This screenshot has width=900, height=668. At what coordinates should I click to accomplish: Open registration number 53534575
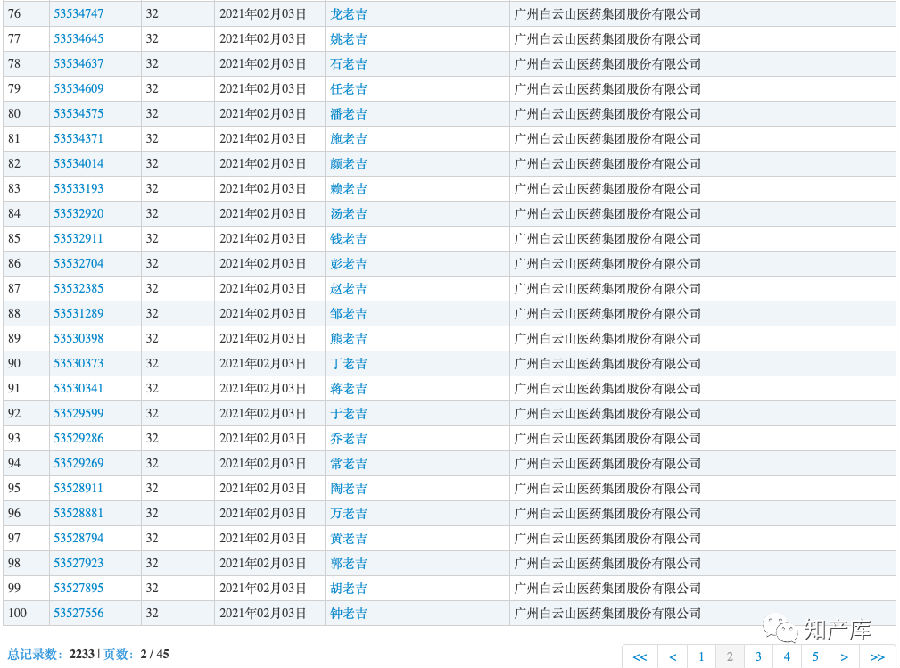click(x=78, y=114)
